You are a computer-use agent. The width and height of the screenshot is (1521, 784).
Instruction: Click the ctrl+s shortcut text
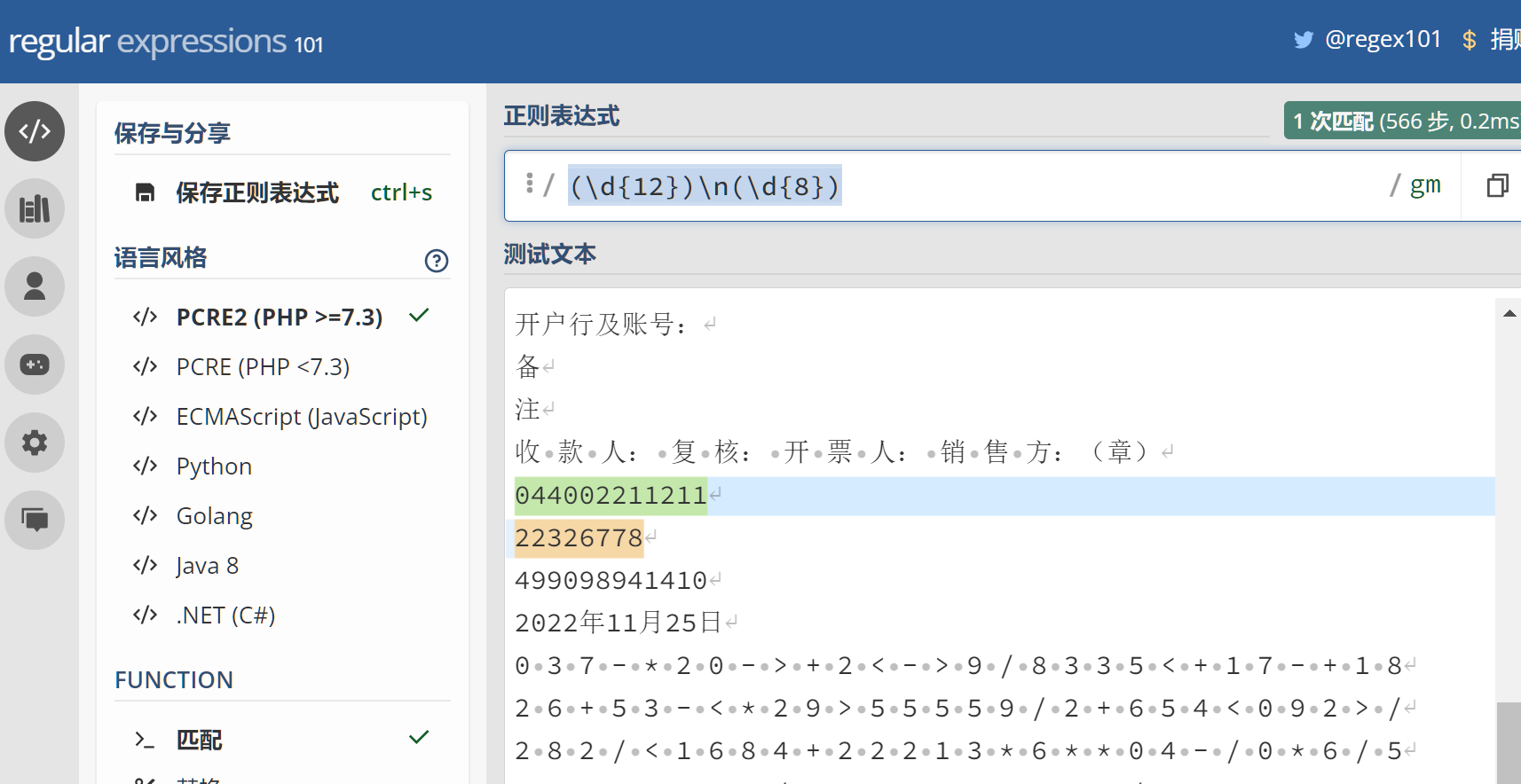coord(401,192)
